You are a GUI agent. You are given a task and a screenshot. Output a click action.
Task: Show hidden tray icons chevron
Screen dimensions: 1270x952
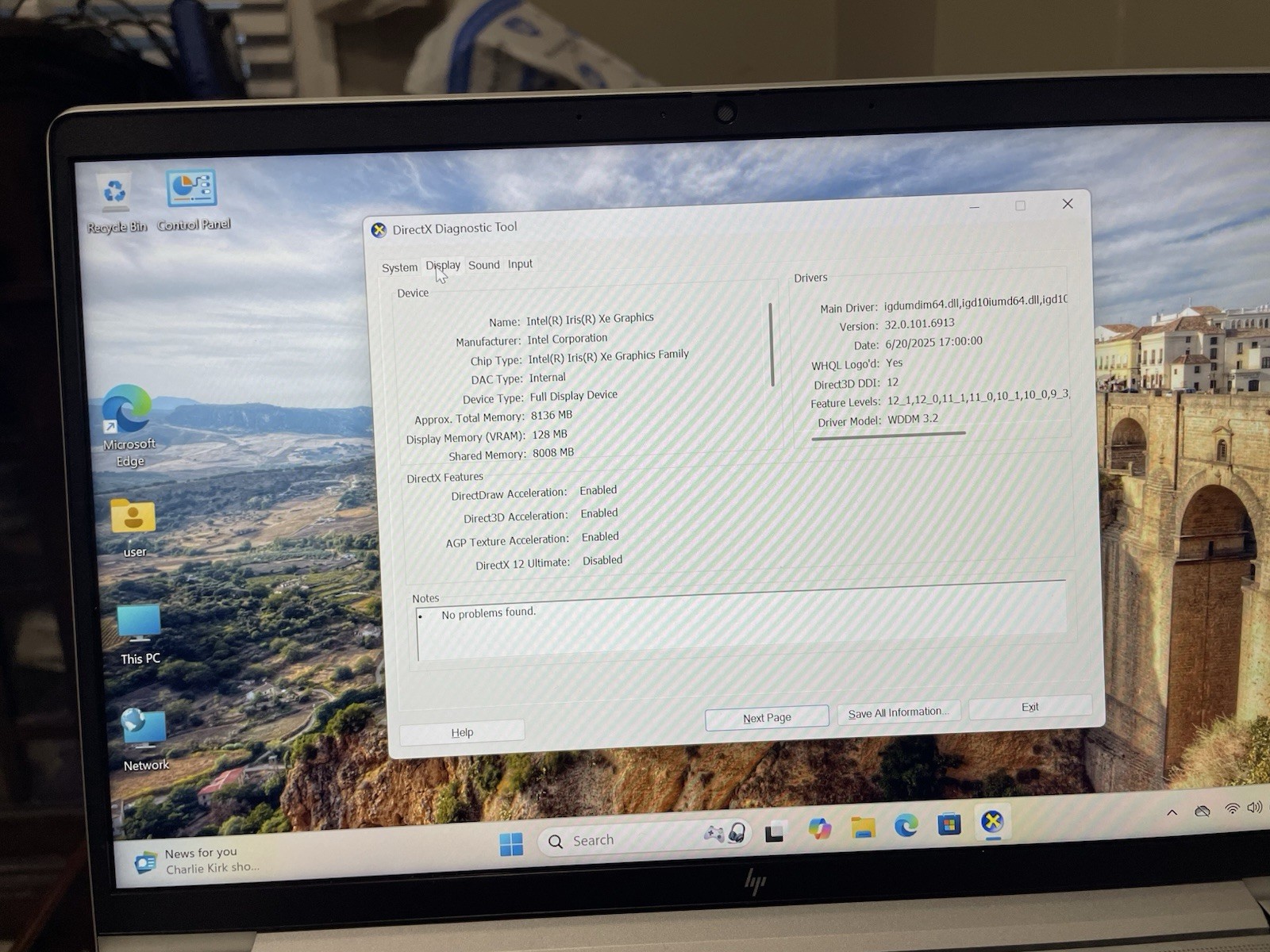click(x=1172, y=812)
